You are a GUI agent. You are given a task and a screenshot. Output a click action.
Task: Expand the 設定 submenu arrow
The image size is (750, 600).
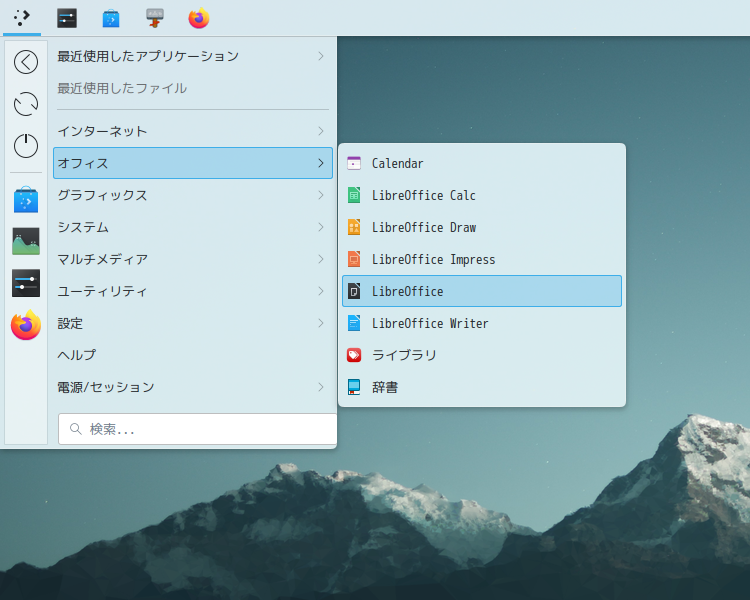click(321, 323)
